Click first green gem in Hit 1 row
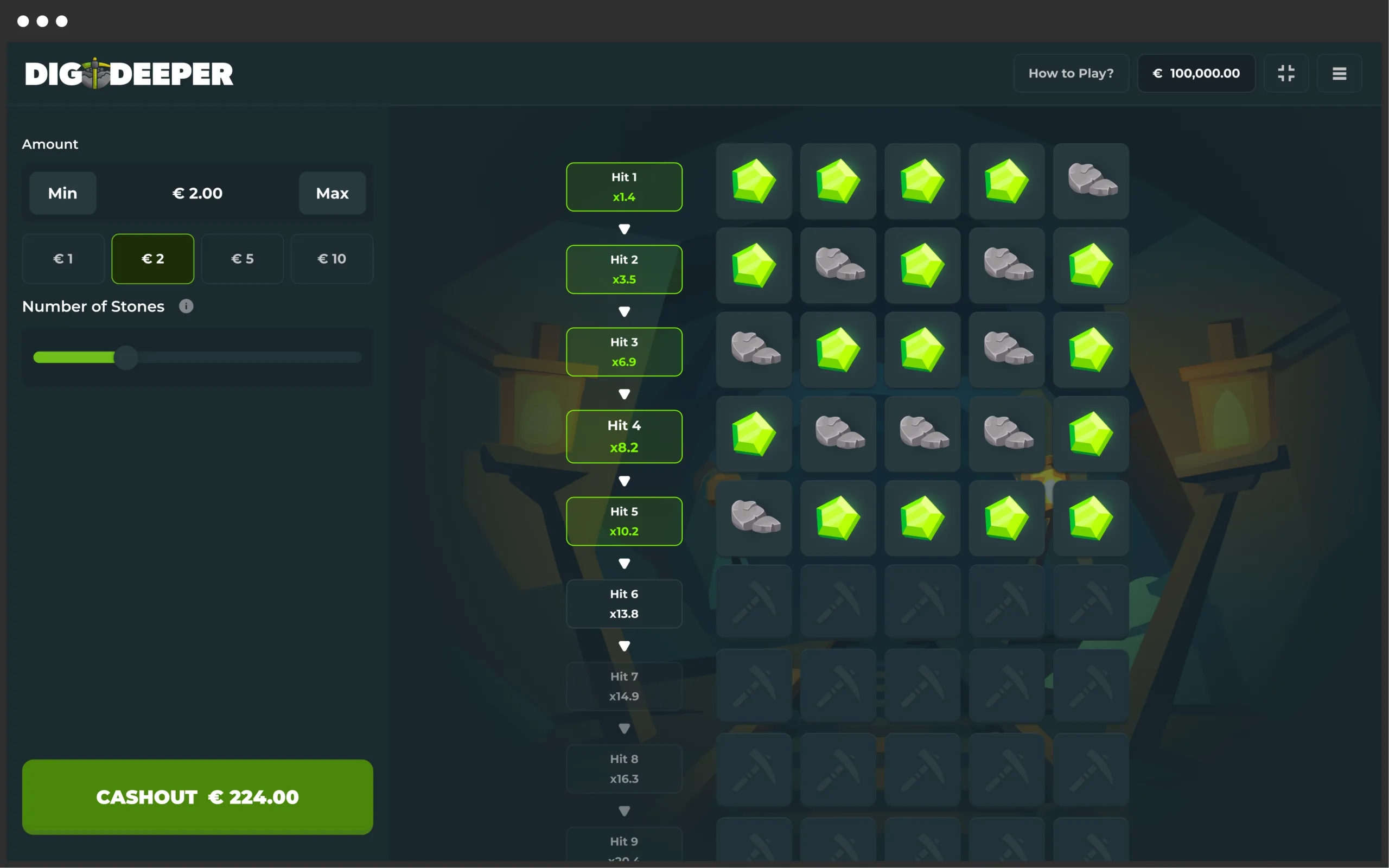 (x=754, y=181)
